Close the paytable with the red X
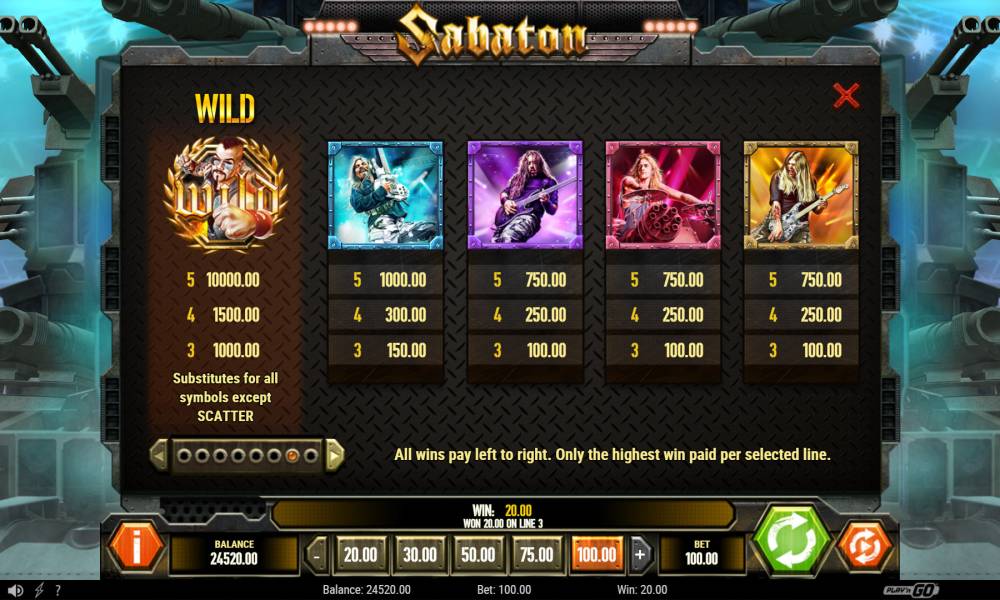Viewport: 1000px width, 600px height. pos(846,96)
